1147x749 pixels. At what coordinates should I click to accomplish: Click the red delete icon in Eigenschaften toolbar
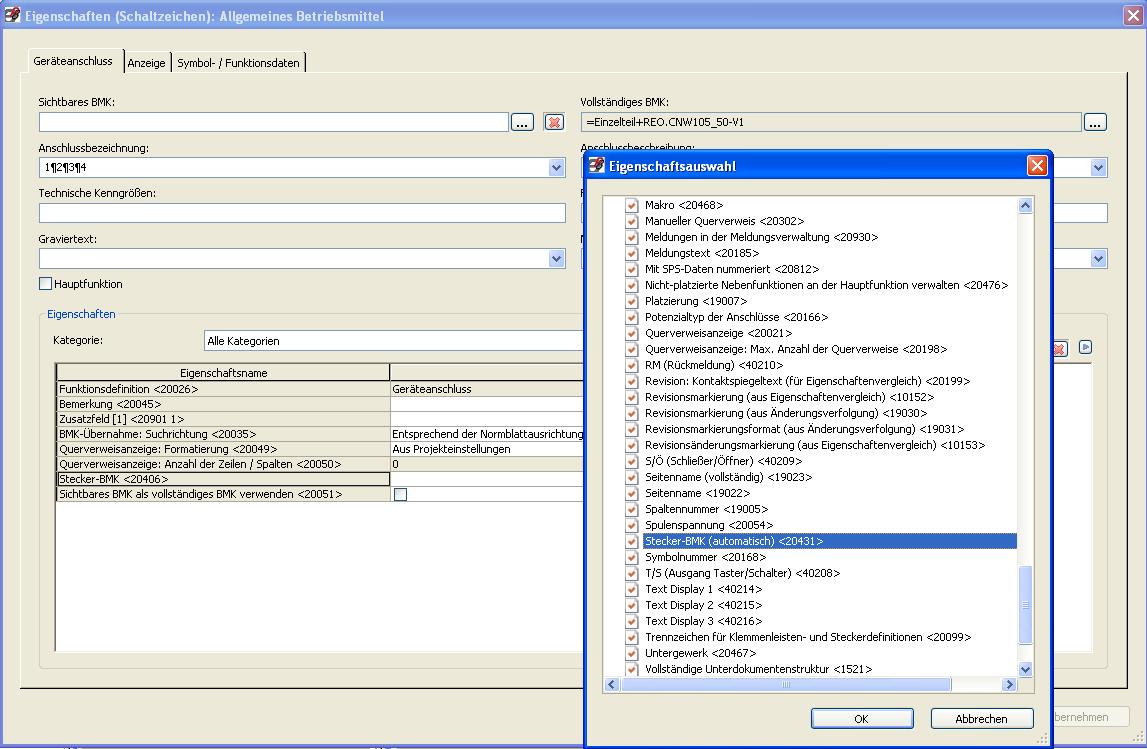(x=1058, y=348)
